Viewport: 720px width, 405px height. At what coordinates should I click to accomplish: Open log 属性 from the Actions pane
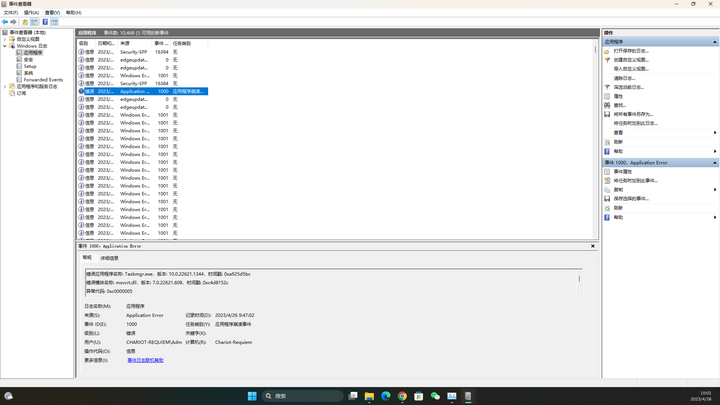(619, 96)
